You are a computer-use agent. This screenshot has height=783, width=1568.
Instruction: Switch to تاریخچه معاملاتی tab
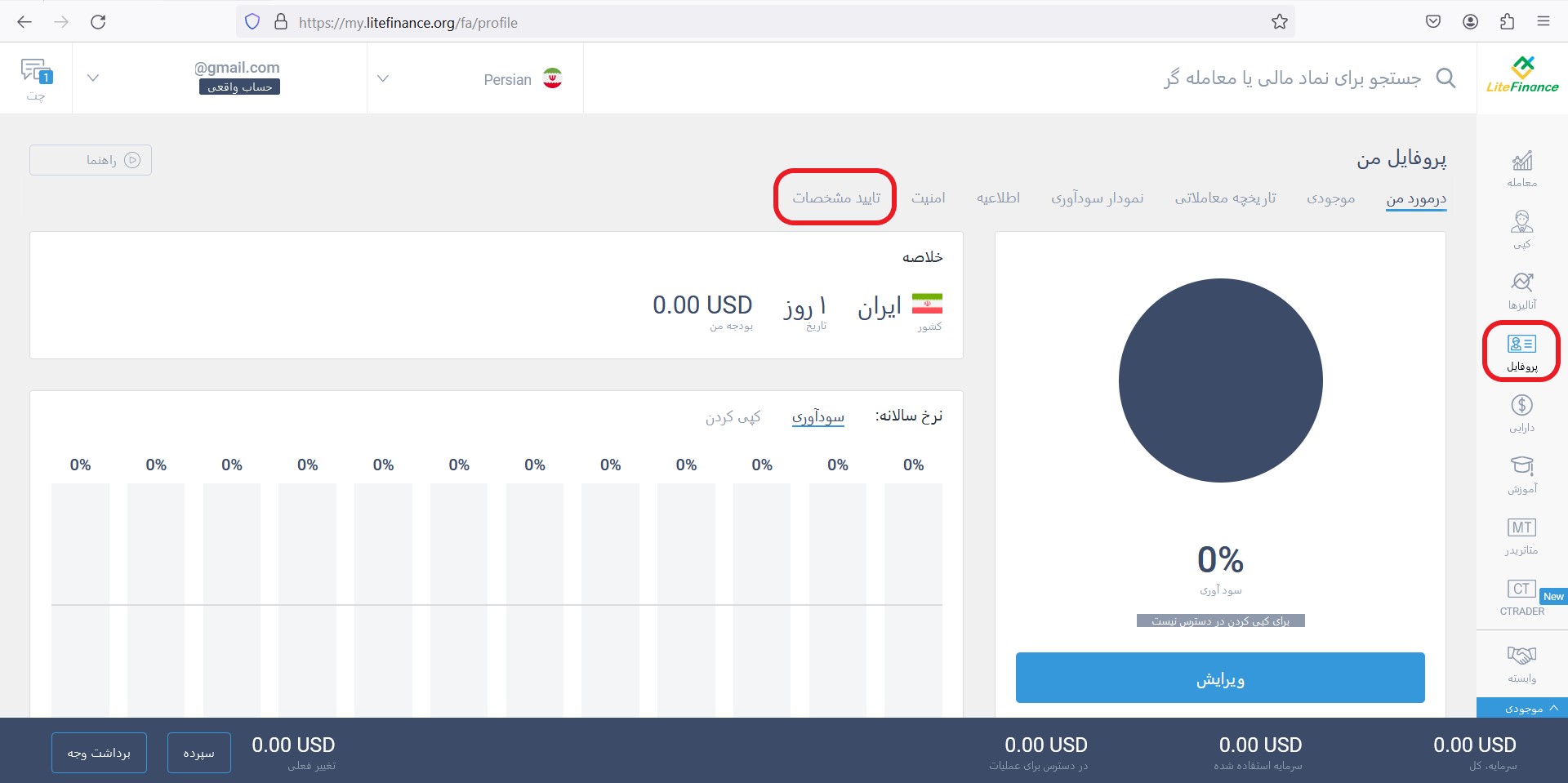(1225, 198)
